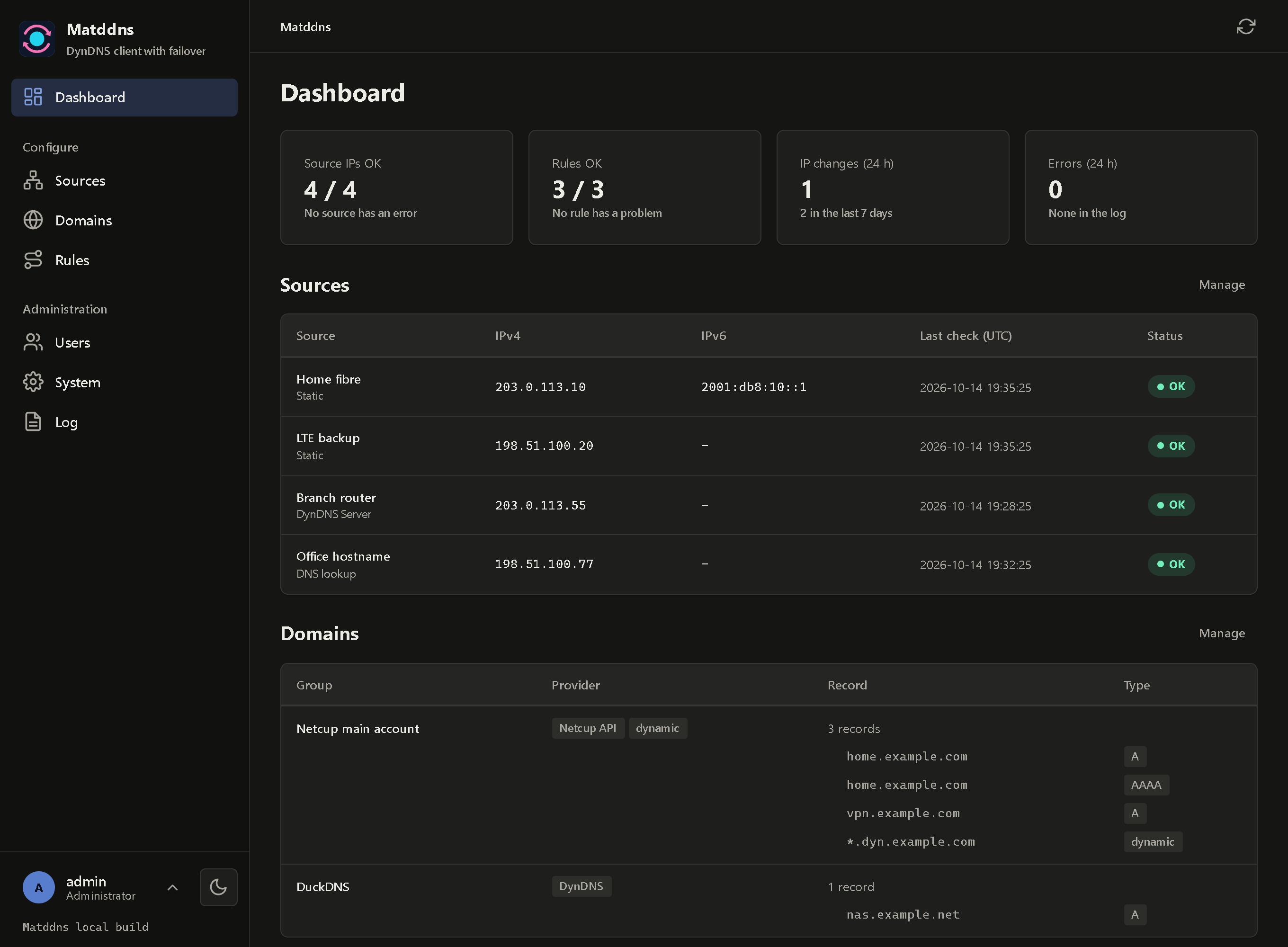Image resolution: width=1288 pixels, height=947 pixels.
Task: Click the Matddns logo icon
Action: pyautogui.click(x=36, y=38)
